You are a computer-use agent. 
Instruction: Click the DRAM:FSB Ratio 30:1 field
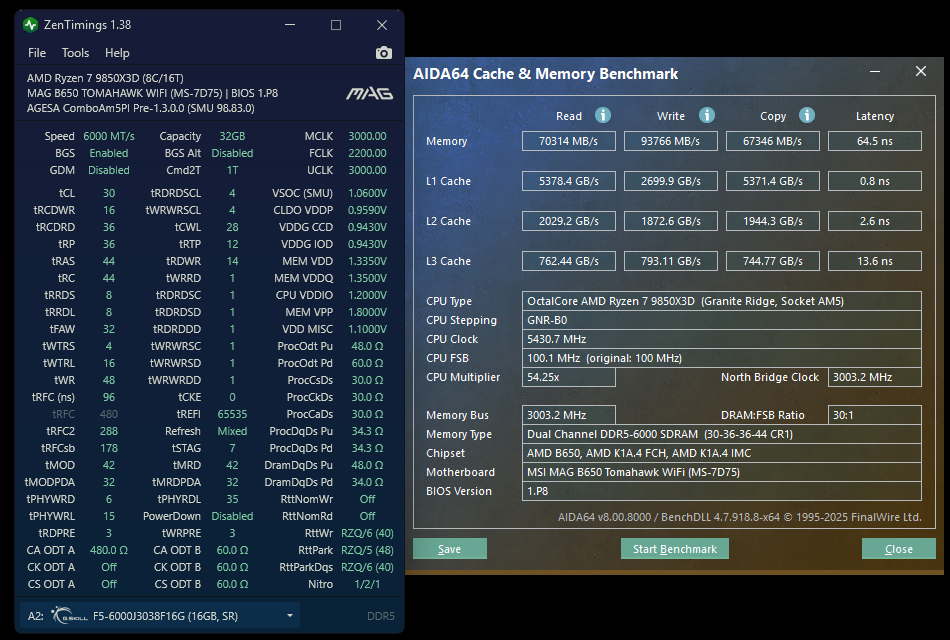pos(875,415)
